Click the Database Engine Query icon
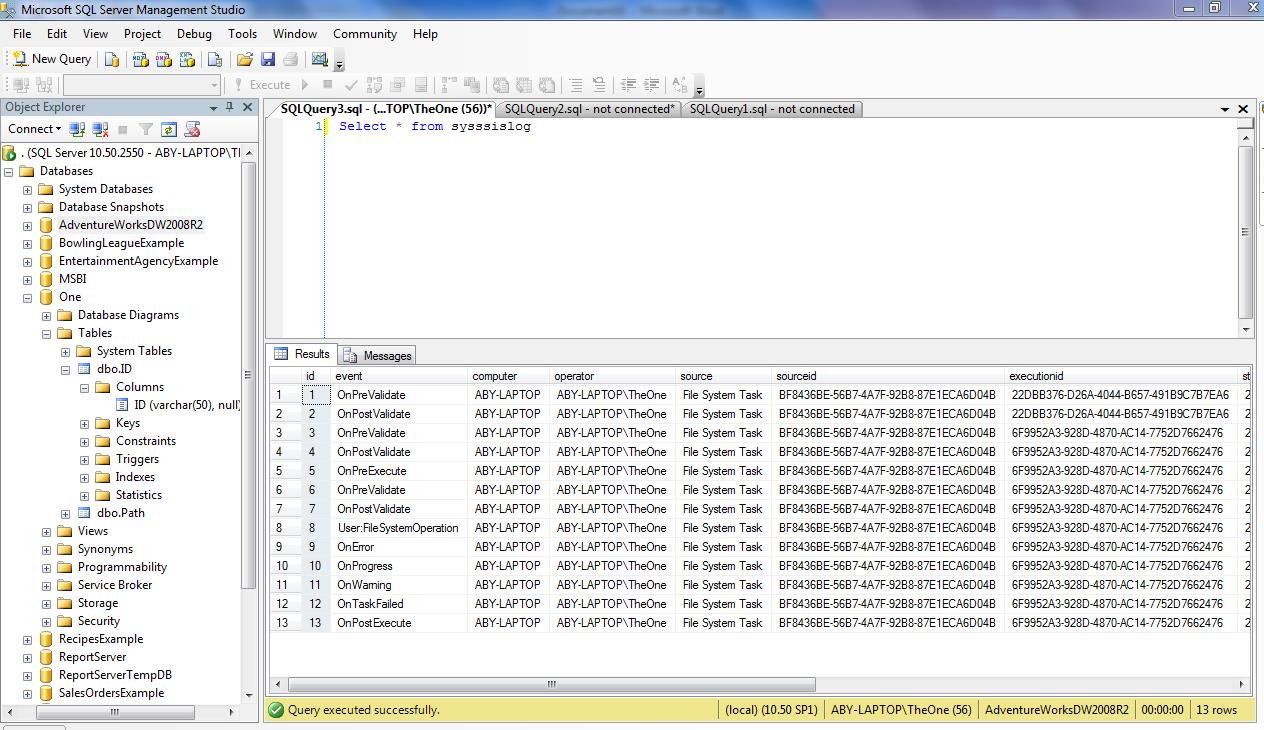Image resolution: width=1264 pixels, height=730 pixels. click(112, 59)
